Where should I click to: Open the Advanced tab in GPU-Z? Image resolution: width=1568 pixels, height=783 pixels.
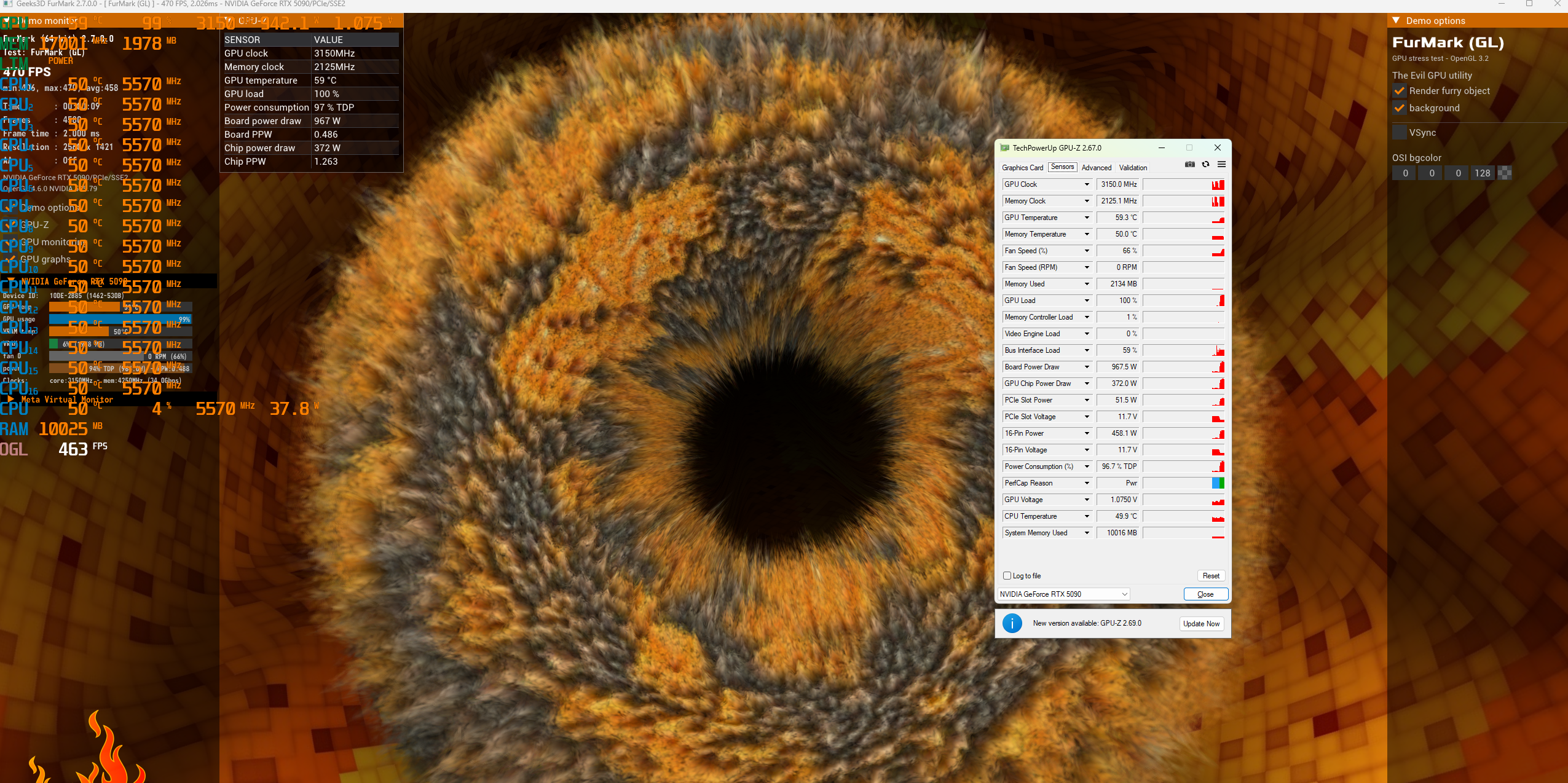click(1096, 168)
